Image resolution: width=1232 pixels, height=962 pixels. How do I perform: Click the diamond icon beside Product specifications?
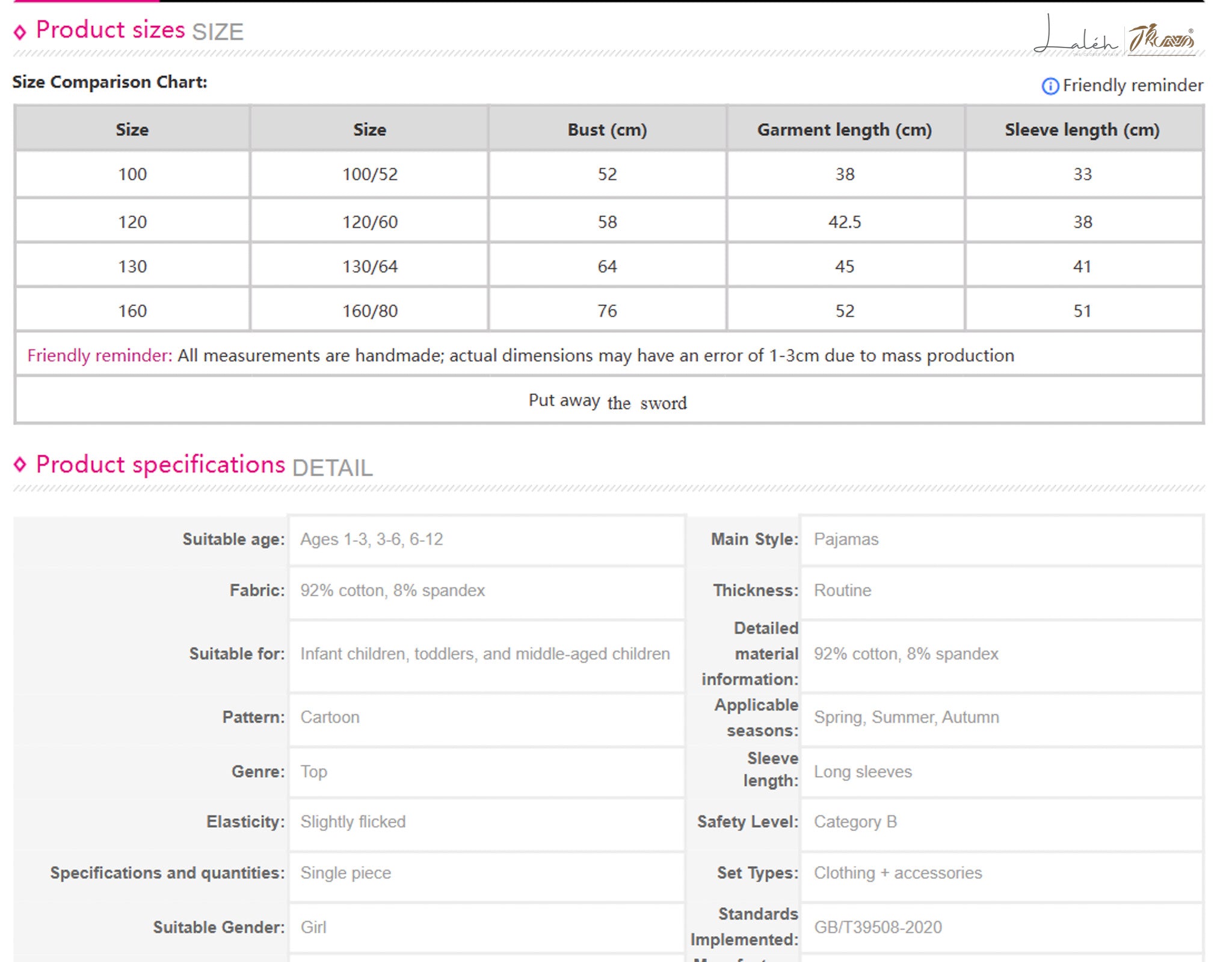pos(20,464)
